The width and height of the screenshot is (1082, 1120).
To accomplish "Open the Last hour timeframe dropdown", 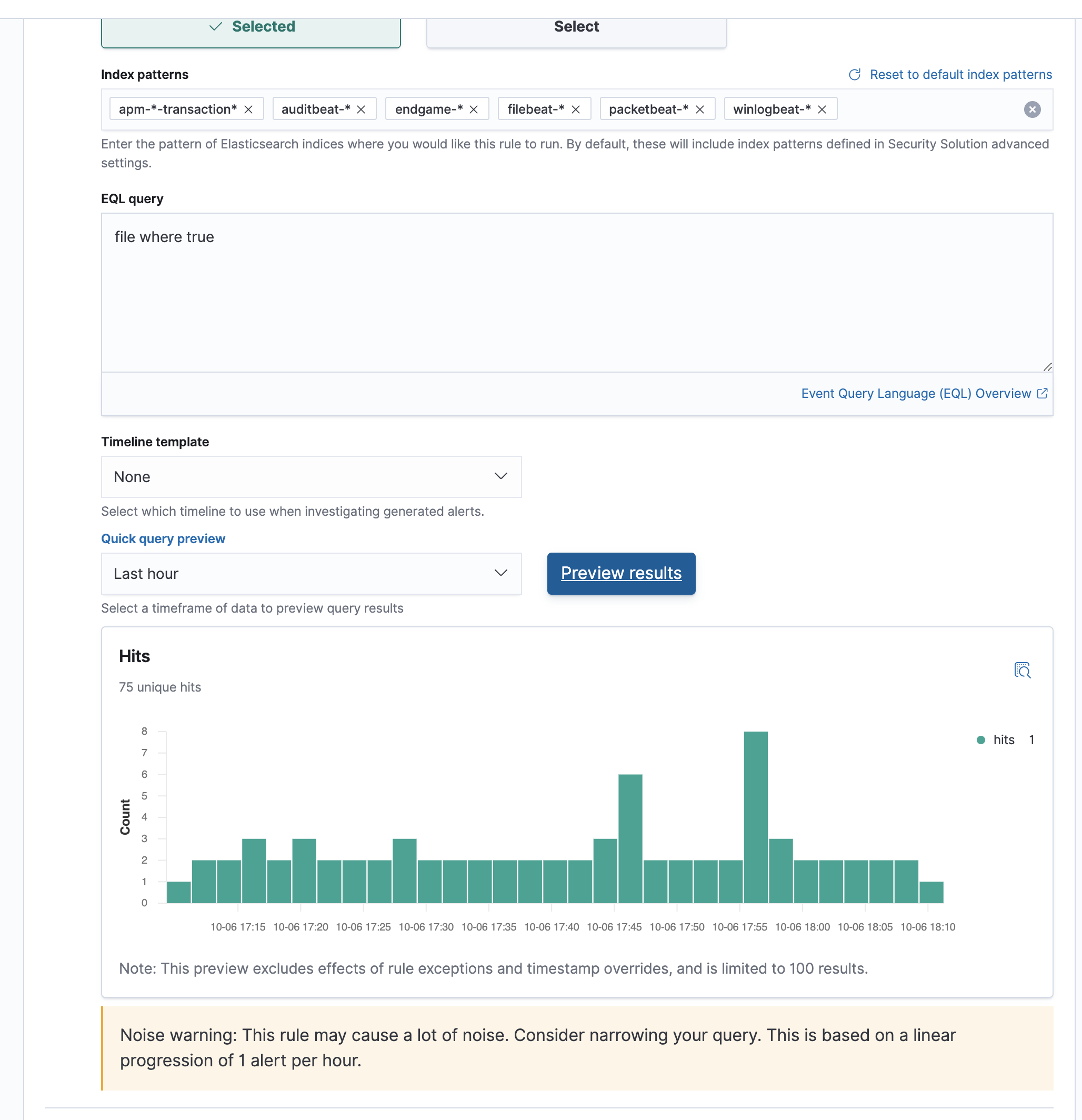I will pos(312,573).
